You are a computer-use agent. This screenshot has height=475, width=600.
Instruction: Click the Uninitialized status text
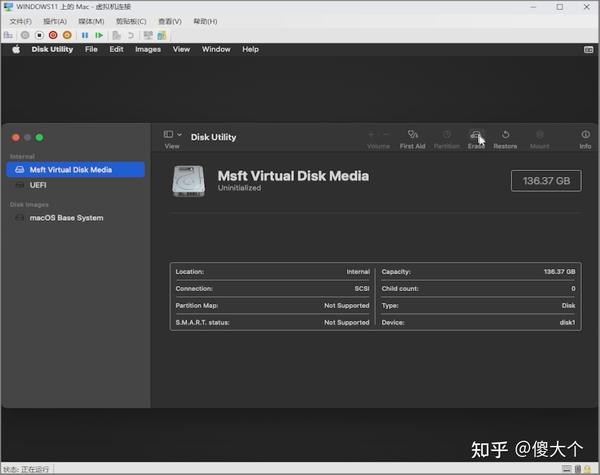coord(239,188)
